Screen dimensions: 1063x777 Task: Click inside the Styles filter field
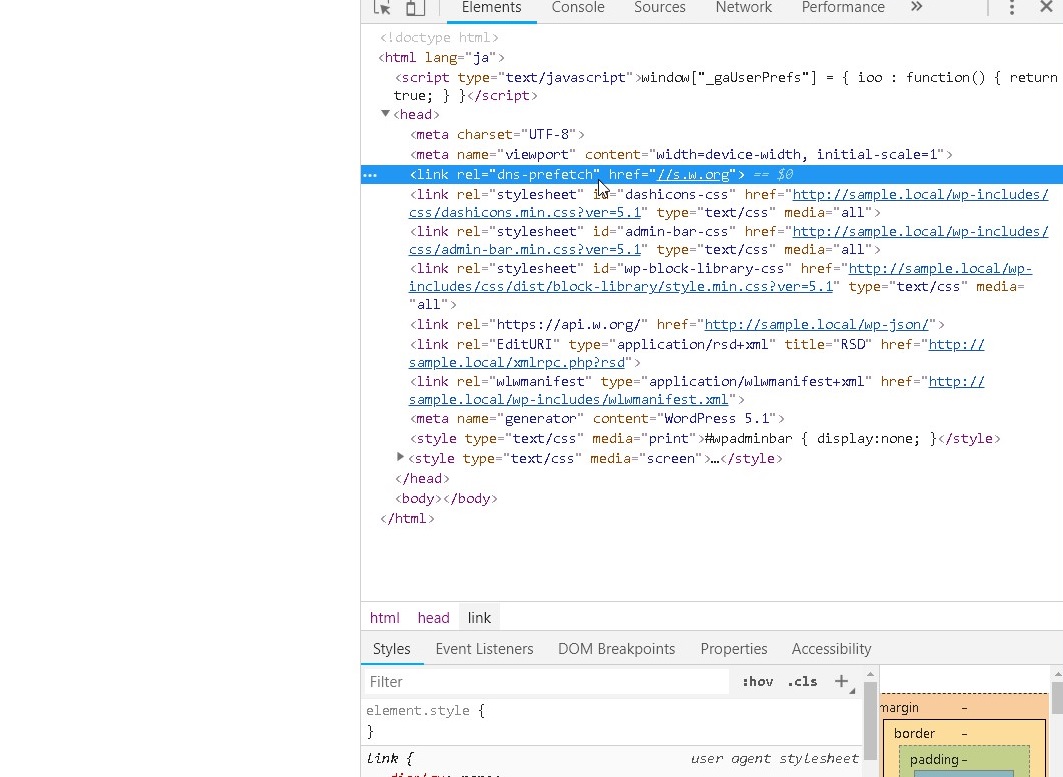545,681
